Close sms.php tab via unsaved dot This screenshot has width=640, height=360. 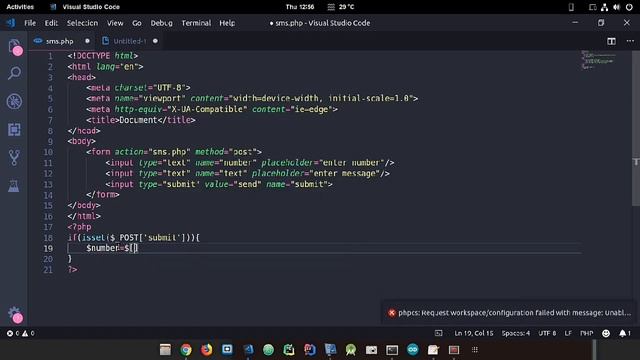[x=87, y=41]
